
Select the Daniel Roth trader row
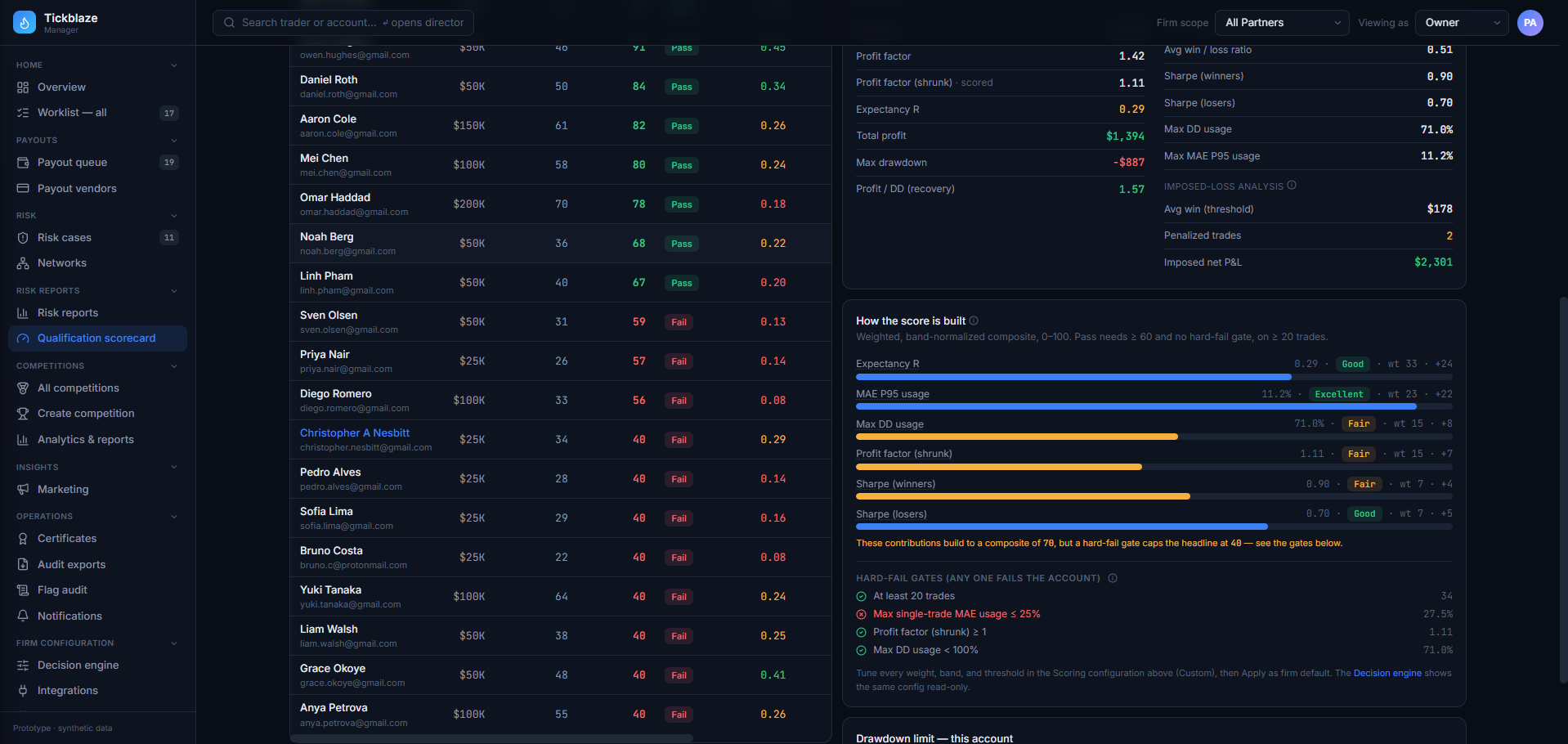point(561,87)
